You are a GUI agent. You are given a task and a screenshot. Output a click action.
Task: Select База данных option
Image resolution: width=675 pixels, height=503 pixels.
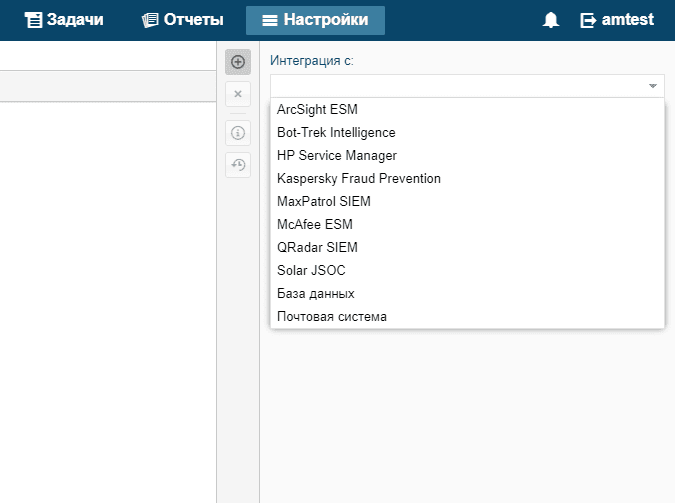point(316,293)
